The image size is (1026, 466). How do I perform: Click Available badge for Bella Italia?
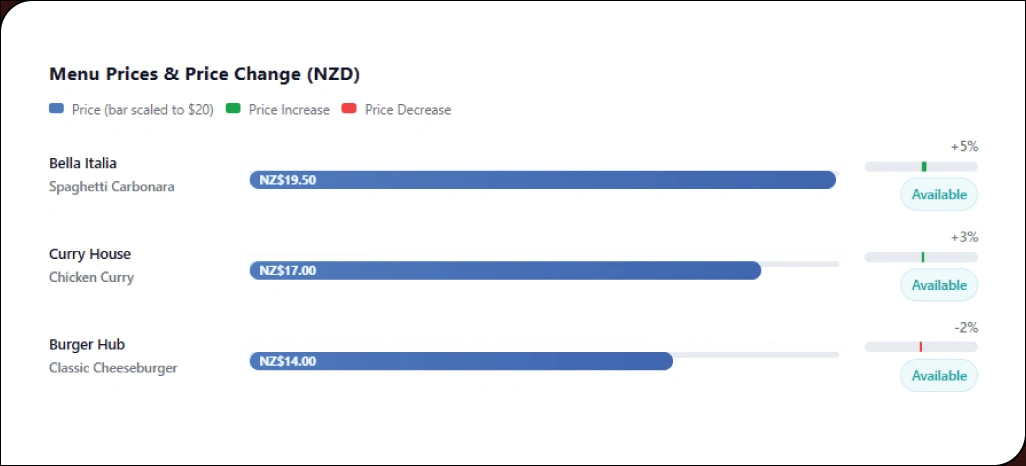[x=939, y=195]
